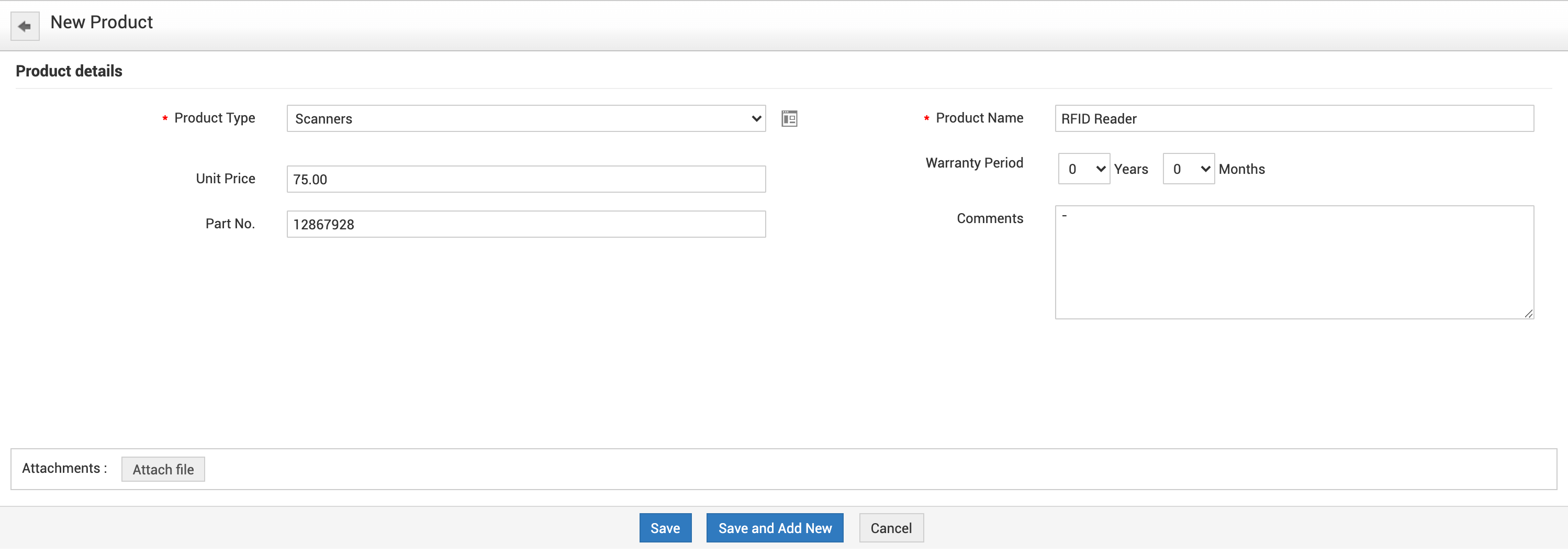1568x554 pixels.
Task: Click the Product details section heading
Action: 69,71
